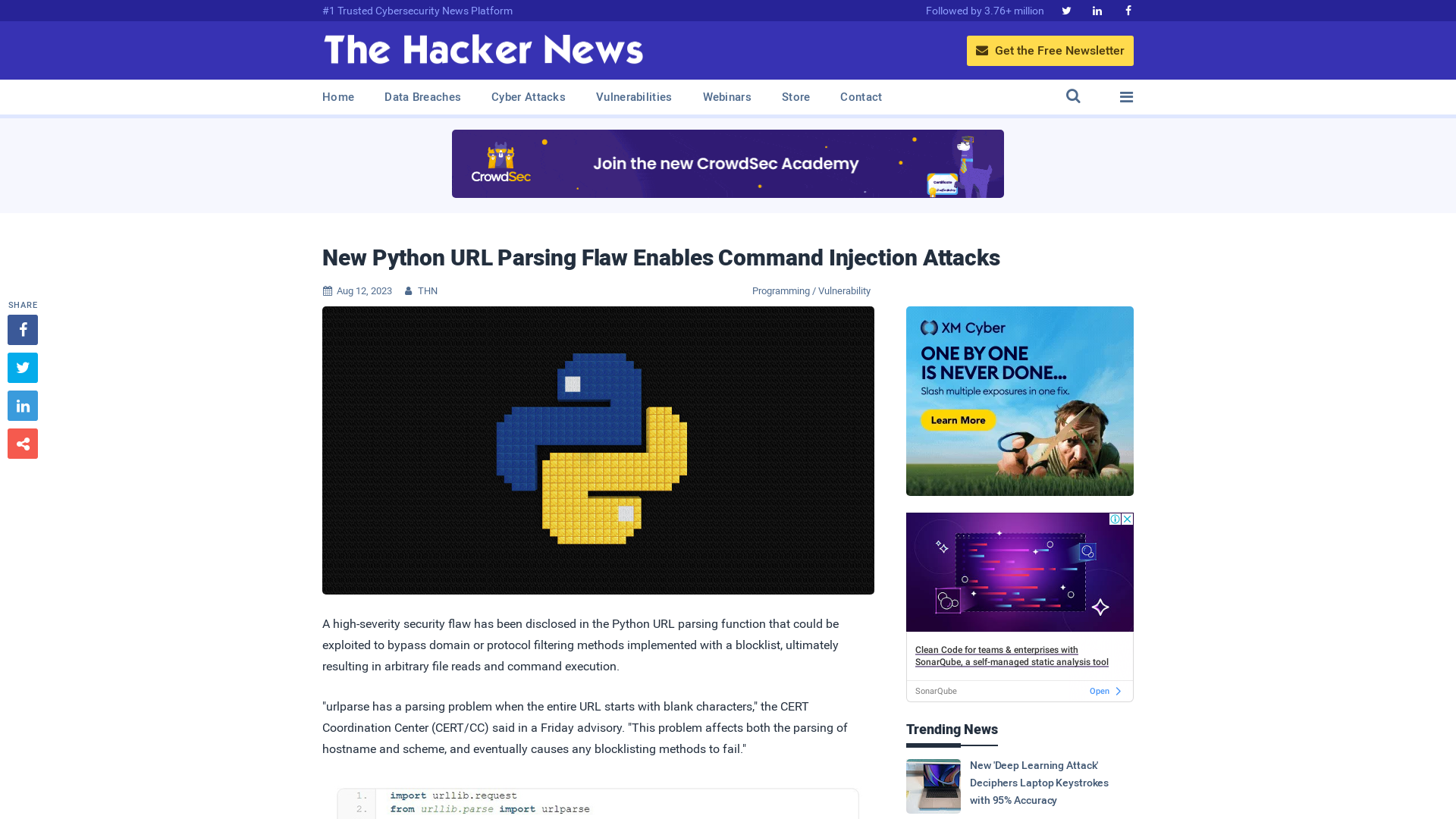Click the search magnifier icon
Screen dimensions: 1456x819
pyautogui.click(x=1073, y=96)
